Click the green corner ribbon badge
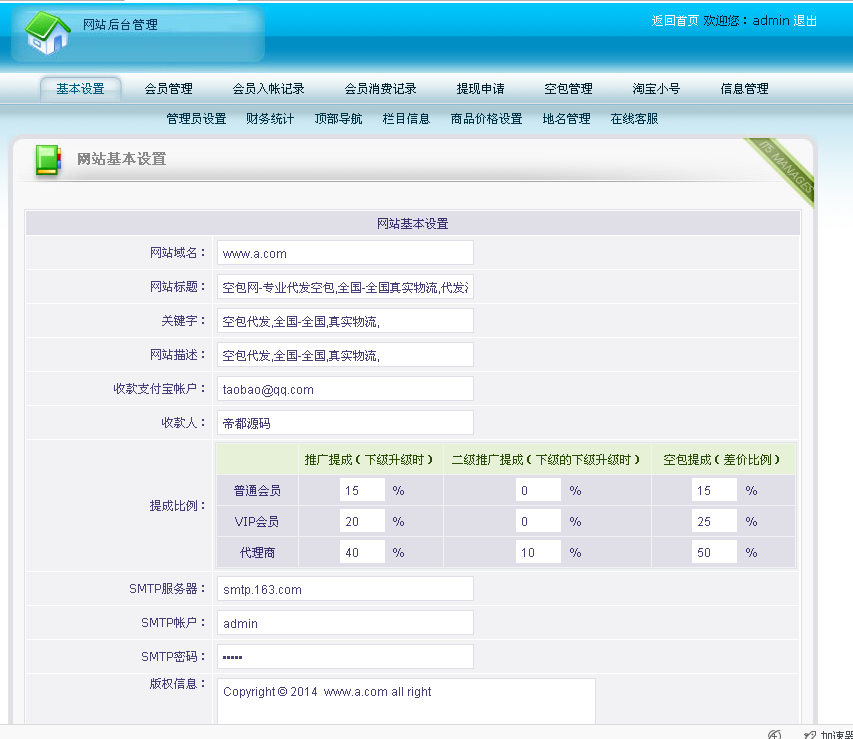The image size is (853, 739). pyautogui.click(x=788, y=165)
